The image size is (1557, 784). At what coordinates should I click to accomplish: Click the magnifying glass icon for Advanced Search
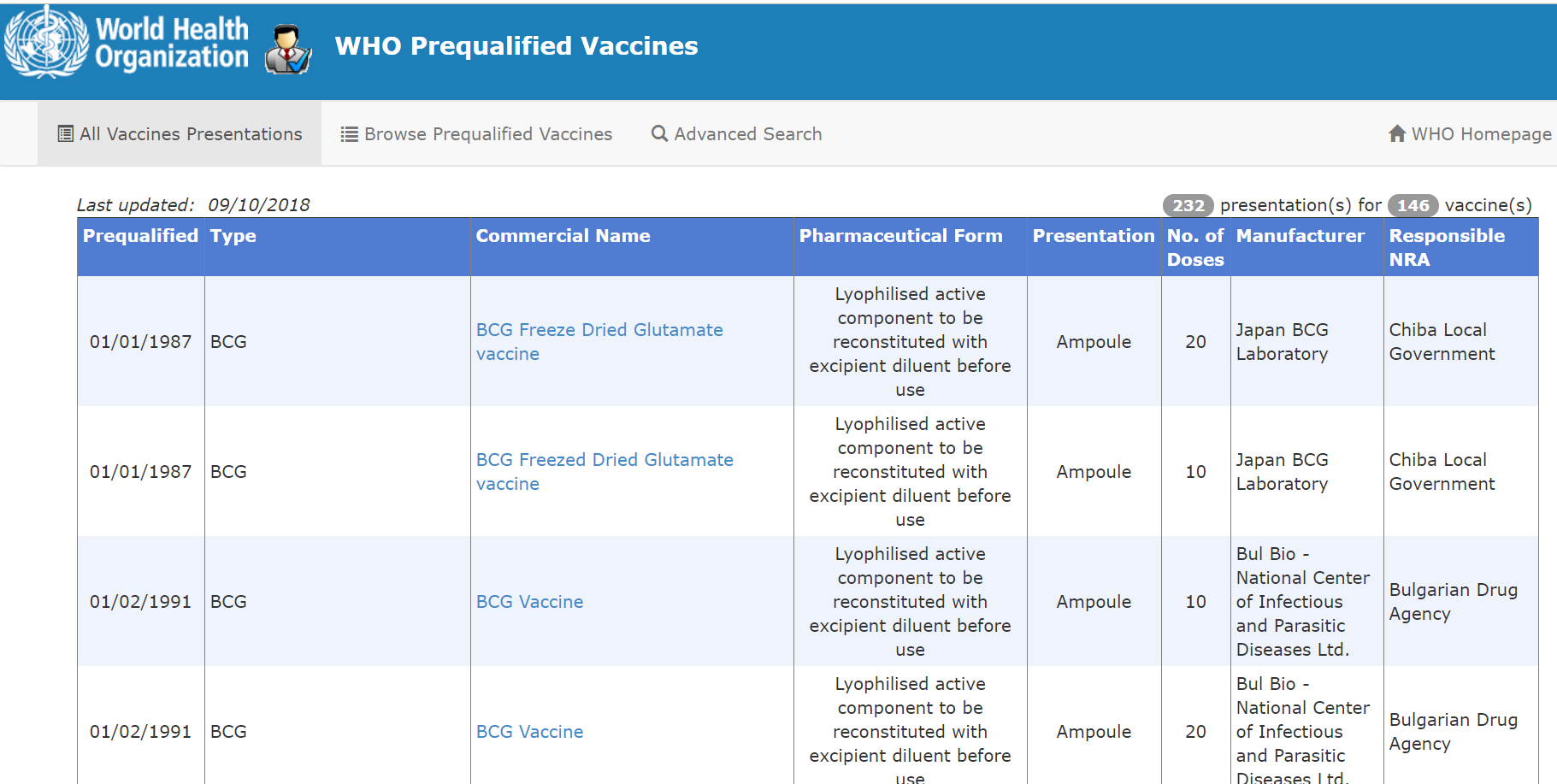658,133
